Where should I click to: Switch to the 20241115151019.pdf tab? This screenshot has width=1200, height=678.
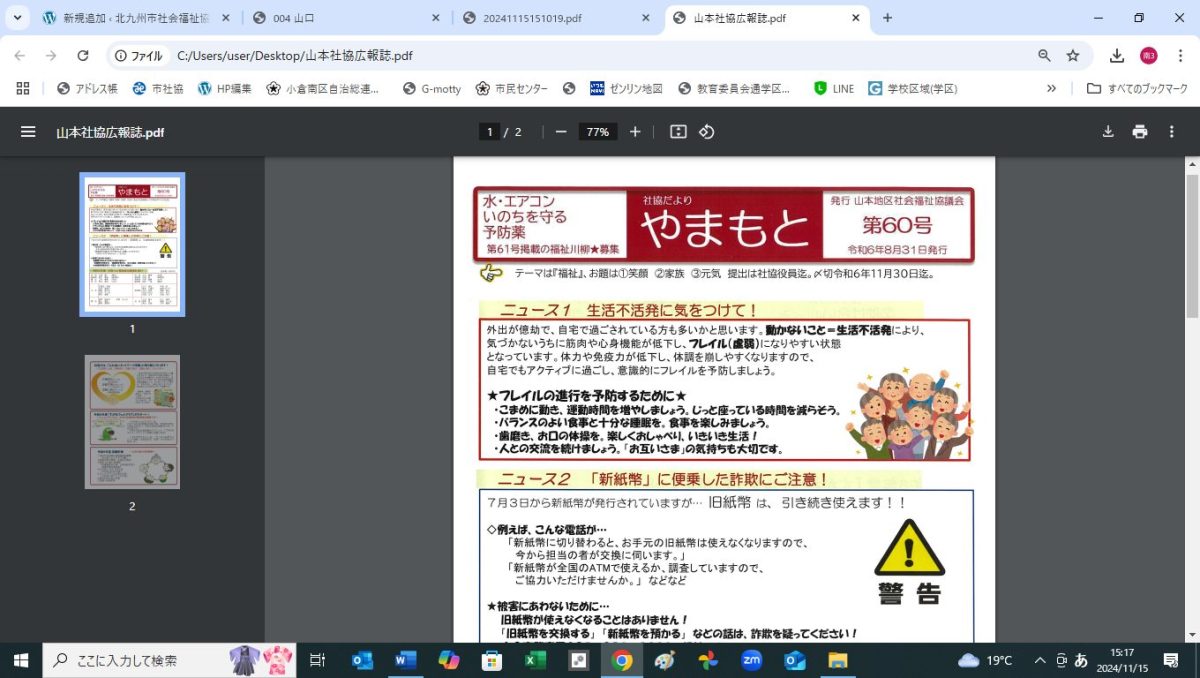555,18
